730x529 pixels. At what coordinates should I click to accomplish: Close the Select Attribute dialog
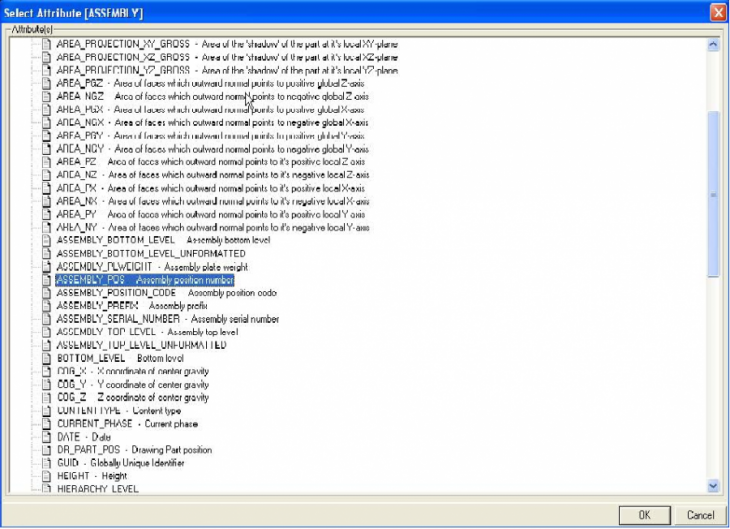tap(717, 12)
